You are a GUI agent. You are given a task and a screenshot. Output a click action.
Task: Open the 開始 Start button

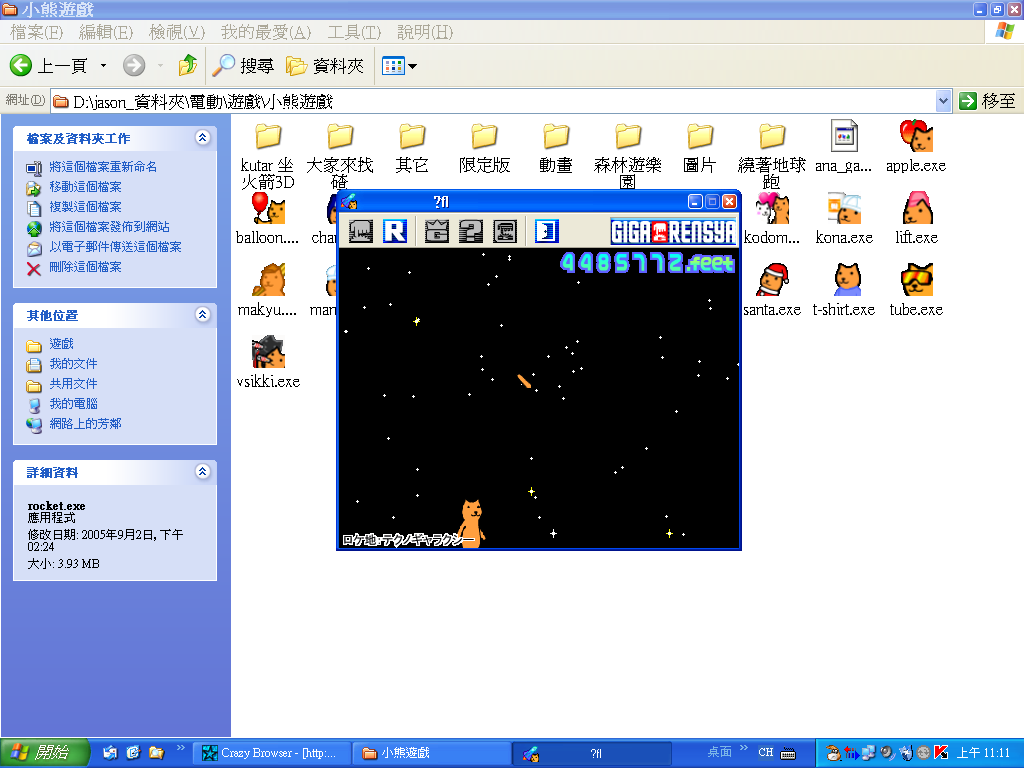coord(44,753)
